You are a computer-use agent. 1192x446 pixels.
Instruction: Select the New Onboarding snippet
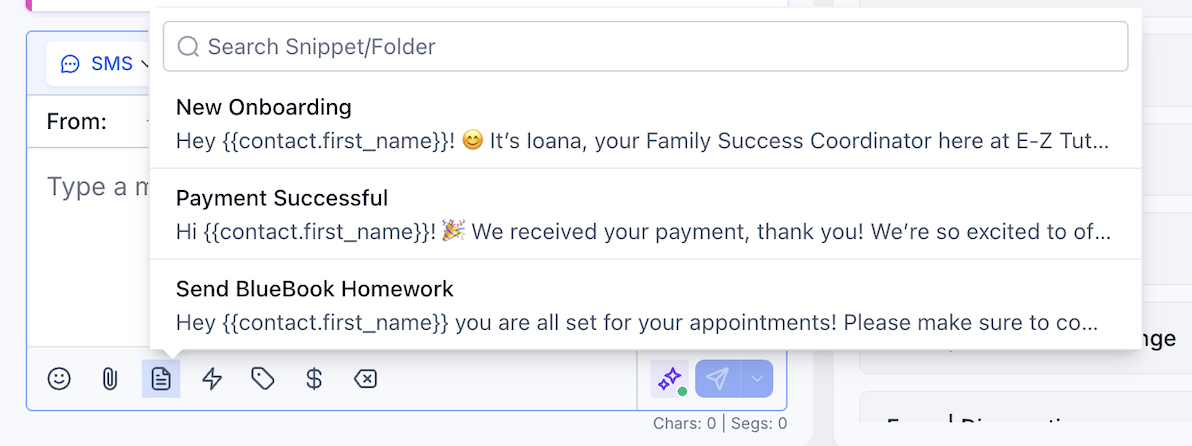click(x=645, y=123)
